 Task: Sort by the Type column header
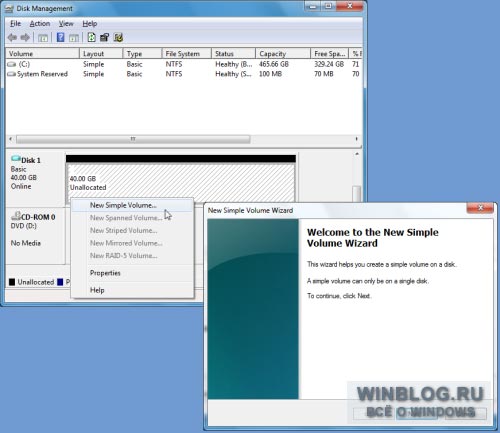[x=142, y=54]
